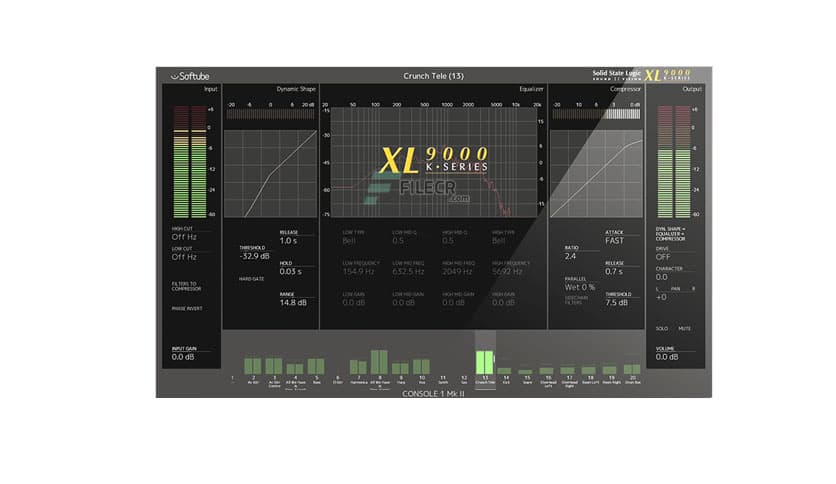Click compressor Ratio 2.4 value

click(x=570, y=256)
